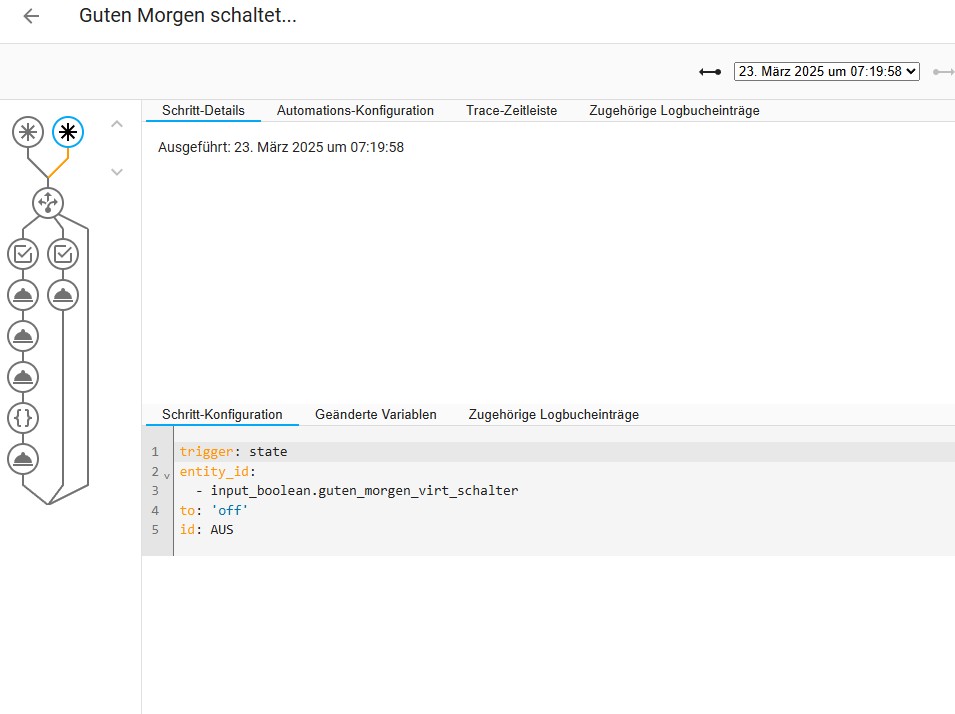Jump to previous step with the up chevron
The width and height of the screenshot is (955, 714).
pos(117,124)
